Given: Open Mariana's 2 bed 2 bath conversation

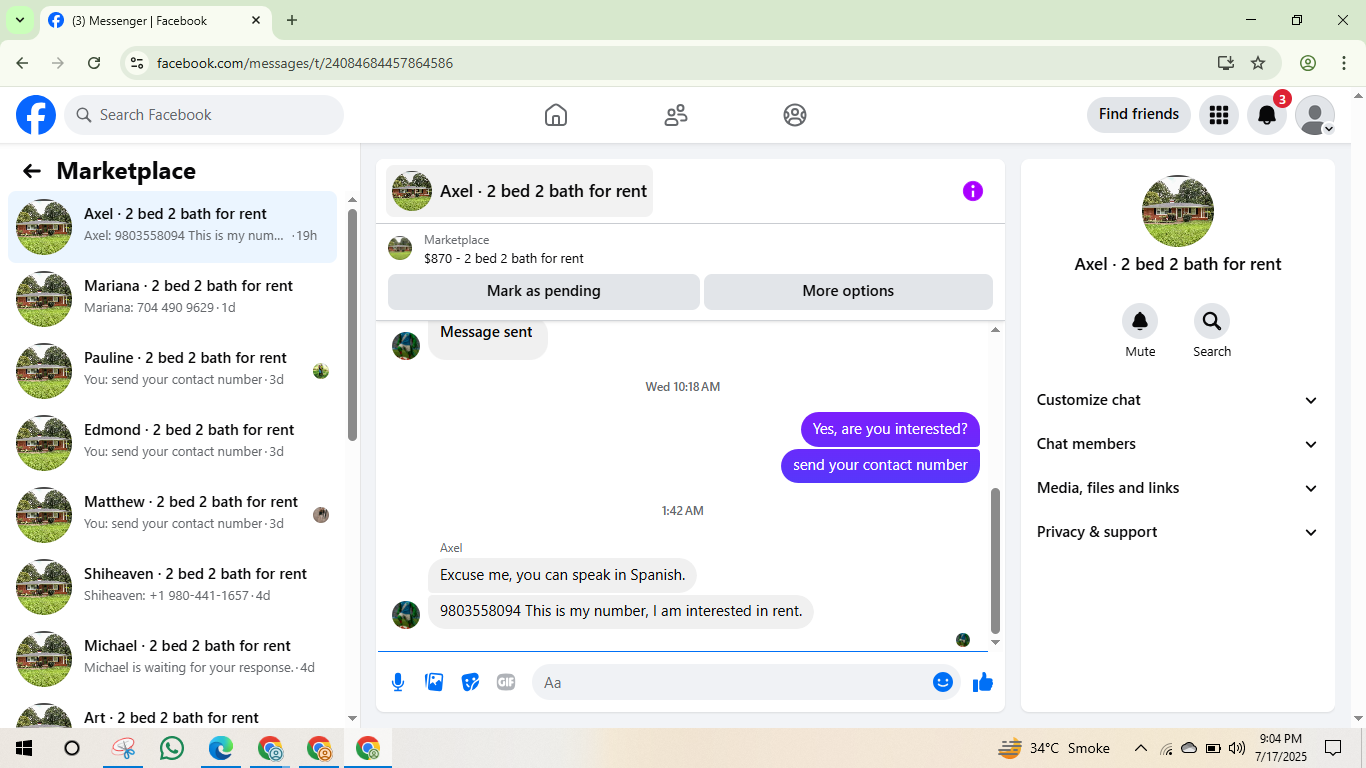Looking at the screenshot, I should point(173,299).
